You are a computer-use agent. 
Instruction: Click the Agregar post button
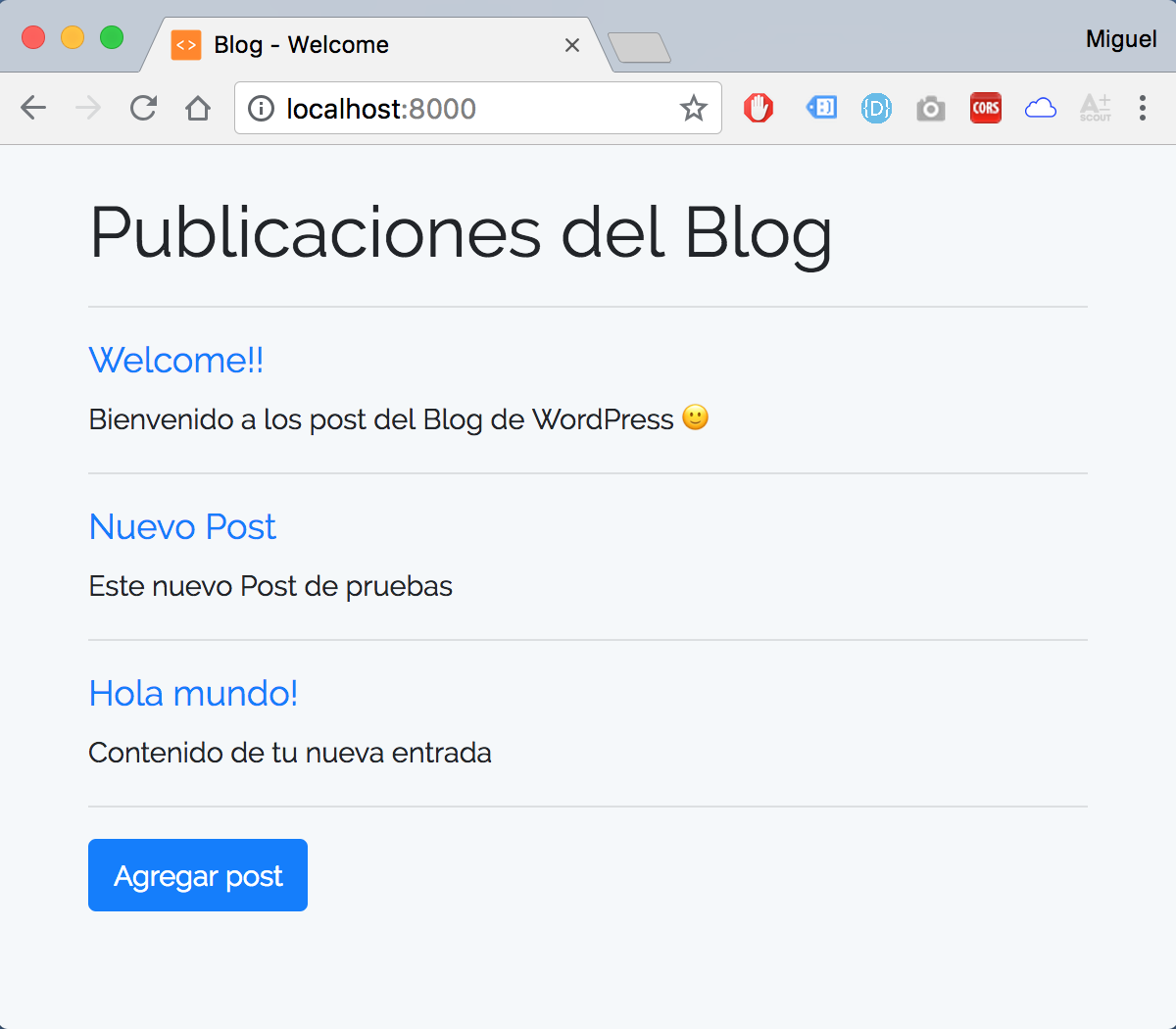(198, 875)
